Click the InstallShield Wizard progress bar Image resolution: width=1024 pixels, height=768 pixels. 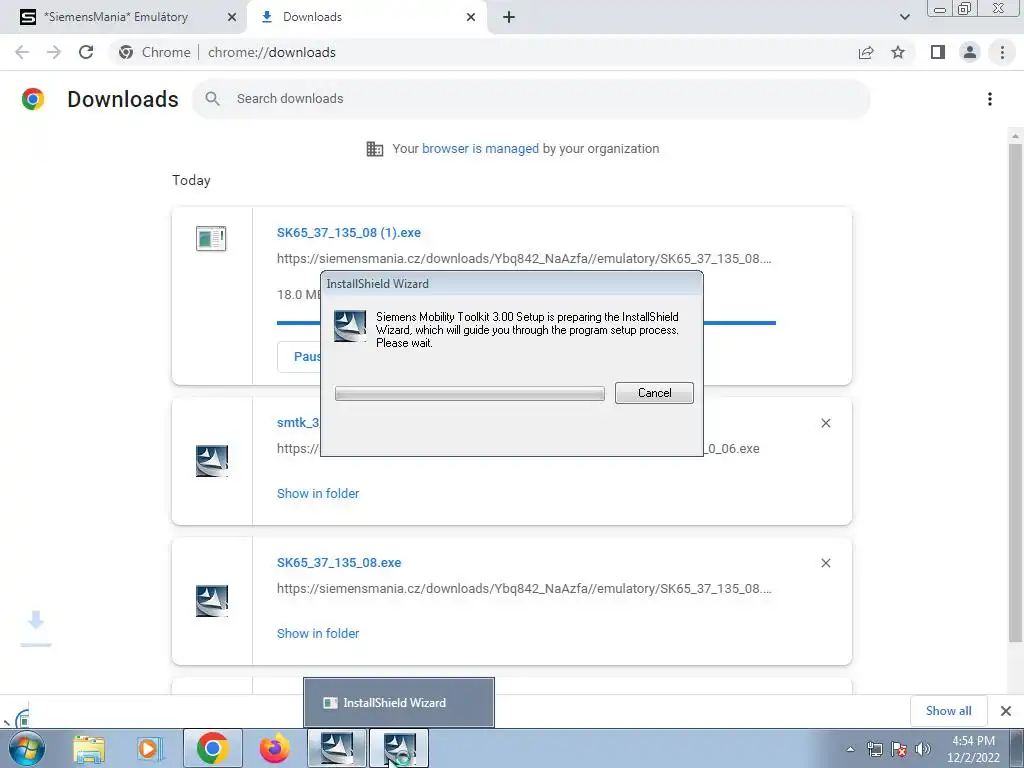pyautogui.click(x=470, y=393)
